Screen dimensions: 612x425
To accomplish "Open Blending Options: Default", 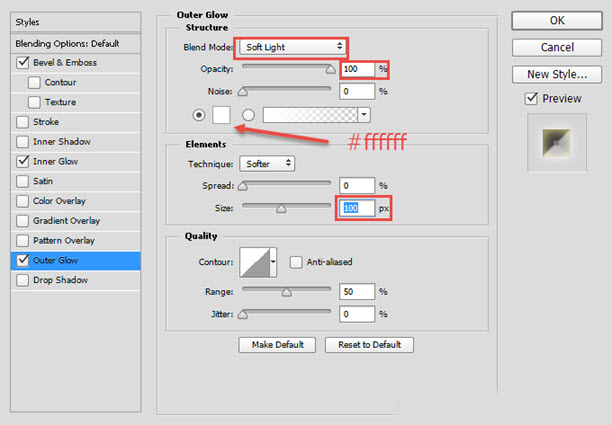I will click(75, 44).
